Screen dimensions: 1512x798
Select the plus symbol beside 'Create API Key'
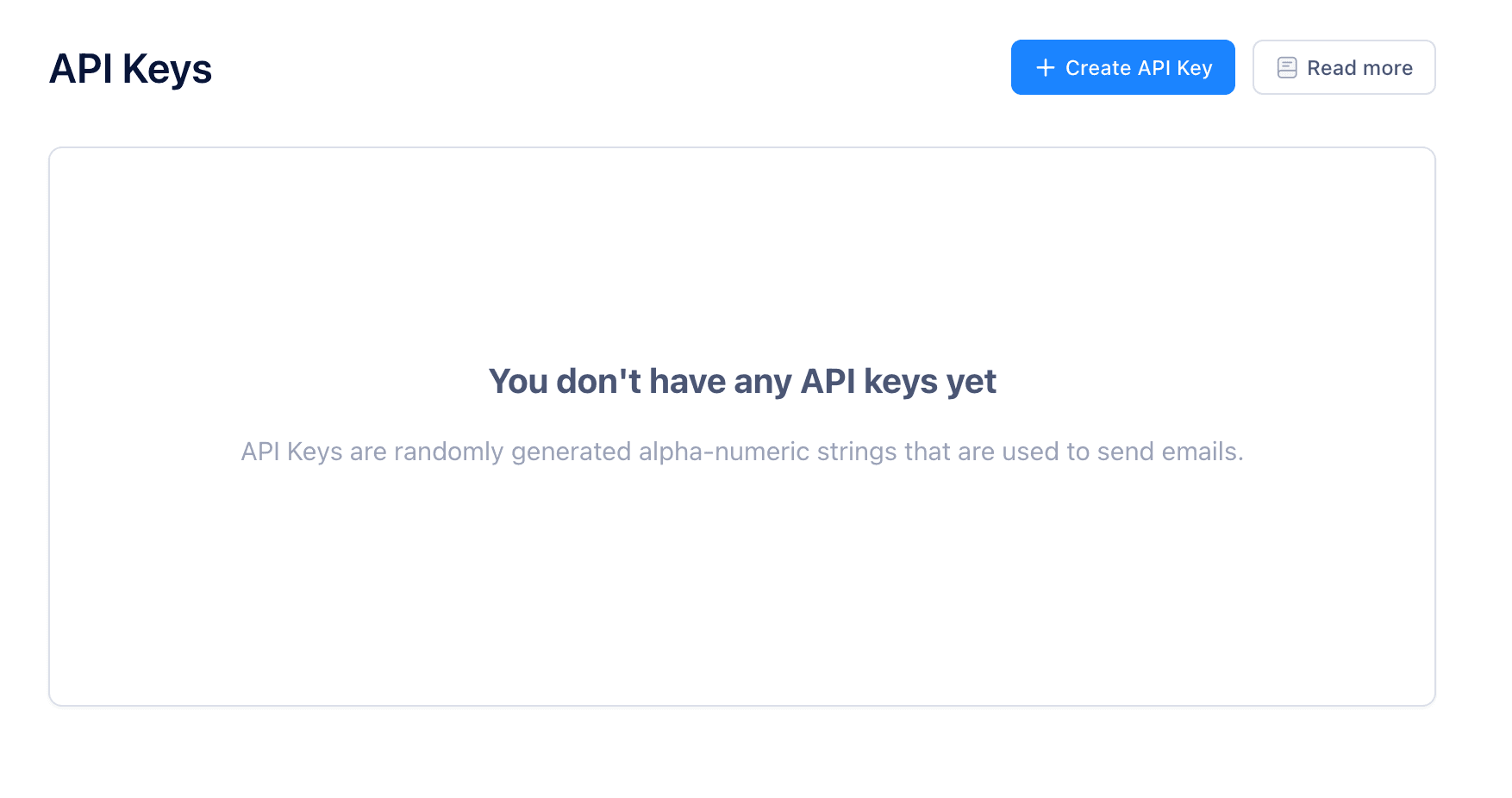click(1046, 67)
